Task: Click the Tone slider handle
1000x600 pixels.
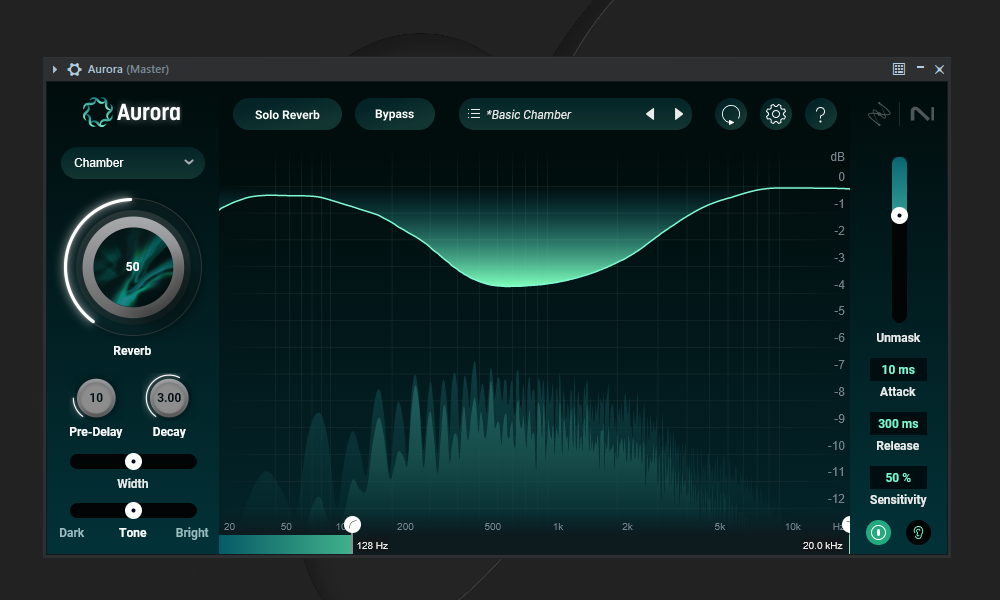Action: pyautogui.click(x=133, y=510)
